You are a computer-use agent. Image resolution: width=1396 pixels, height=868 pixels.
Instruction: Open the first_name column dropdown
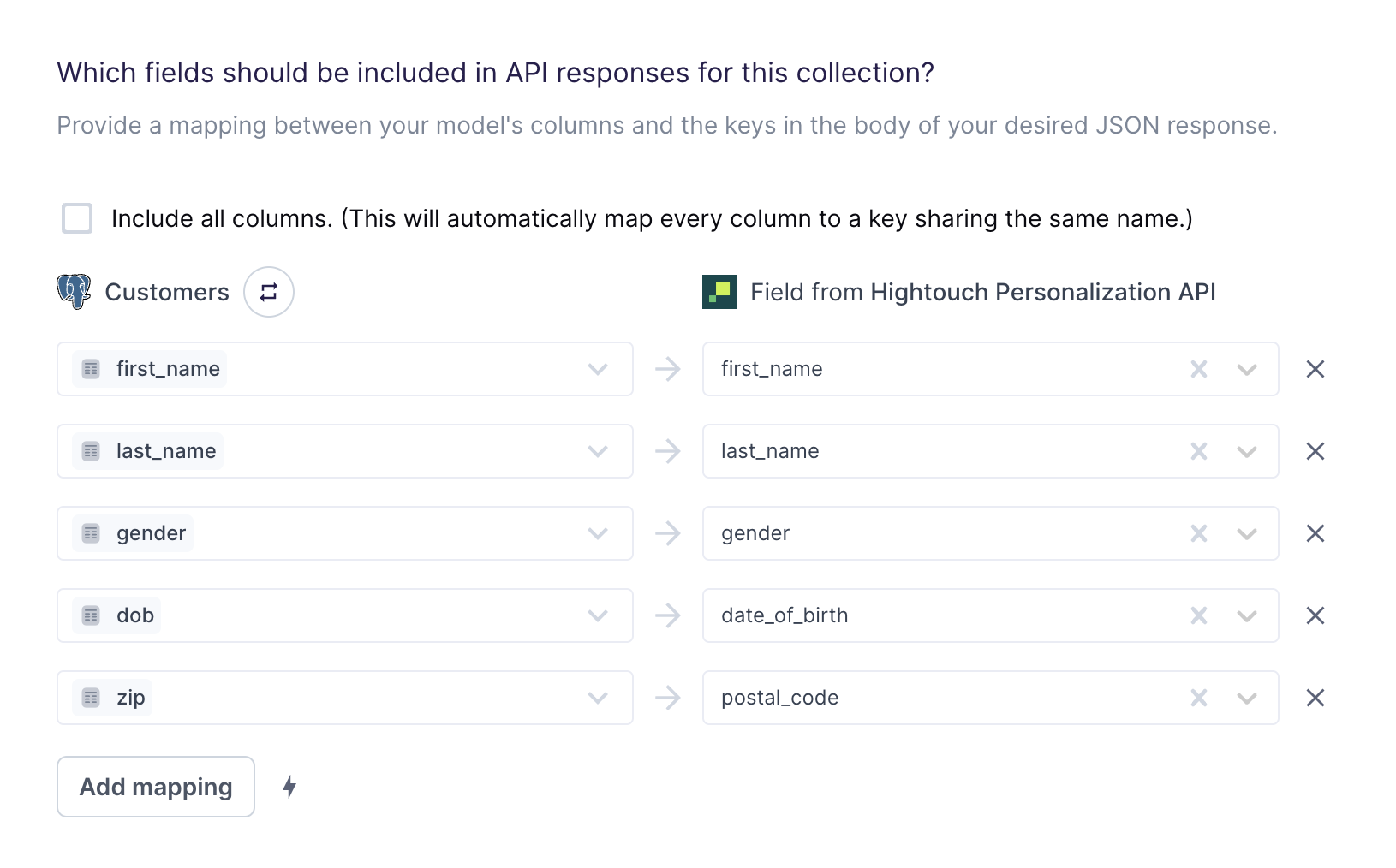(598, 369)
